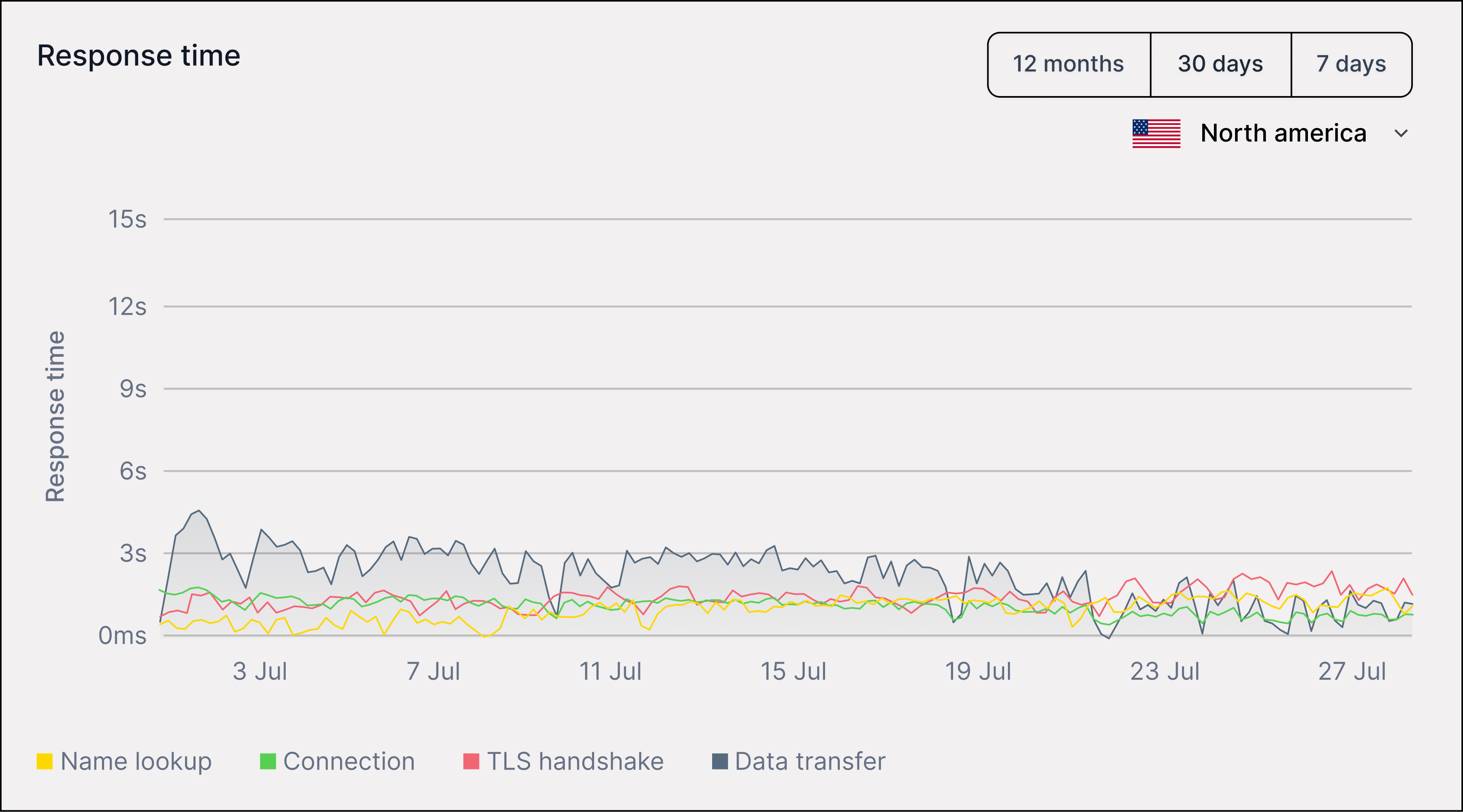Select the 12 months range tab

[x=1069, y=64]
